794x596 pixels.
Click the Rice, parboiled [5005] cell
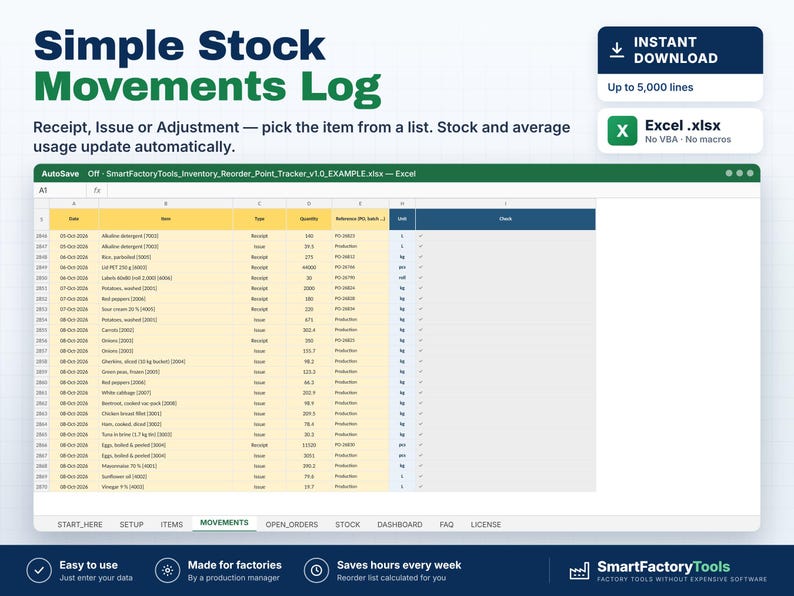tap(166, 257)
